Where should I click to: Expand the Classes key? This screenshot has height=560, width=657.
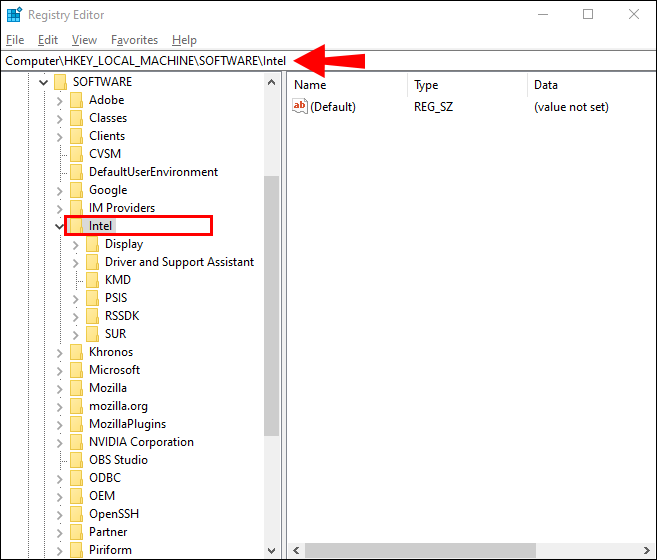click(x=59, y=119)
